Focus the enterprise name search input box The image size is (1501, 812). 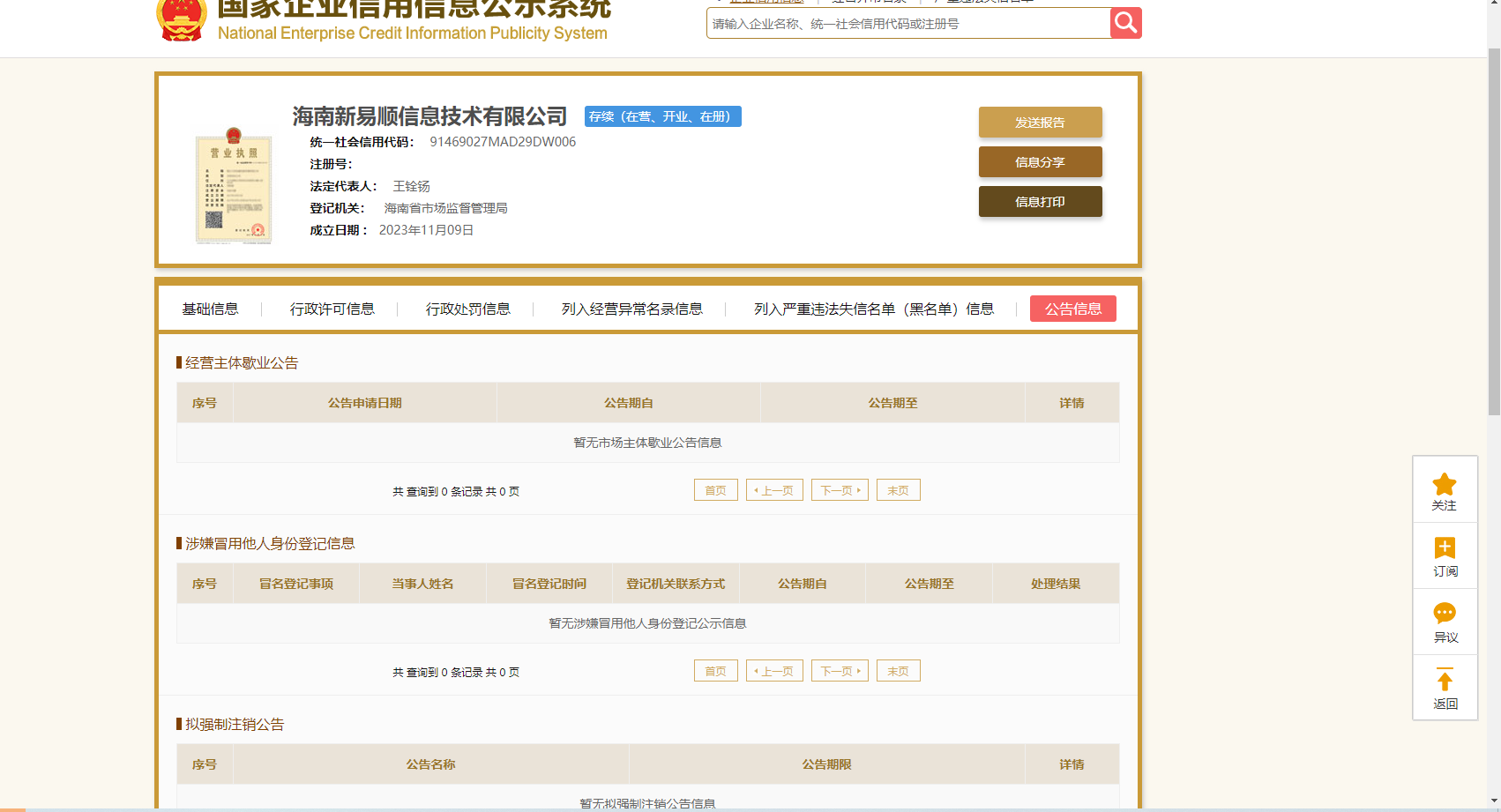pos(908,24)
